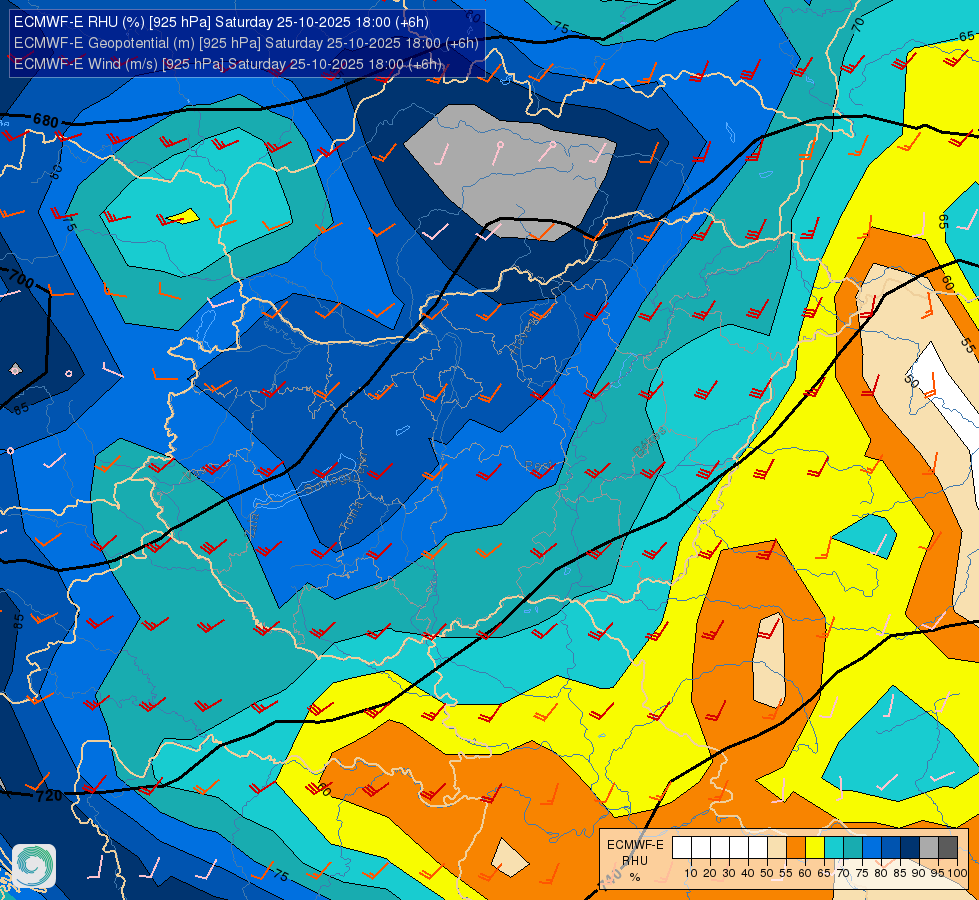
Task: Select the ECMWF-E Wind (m/s) title line
Action: (x=227, y=64)
